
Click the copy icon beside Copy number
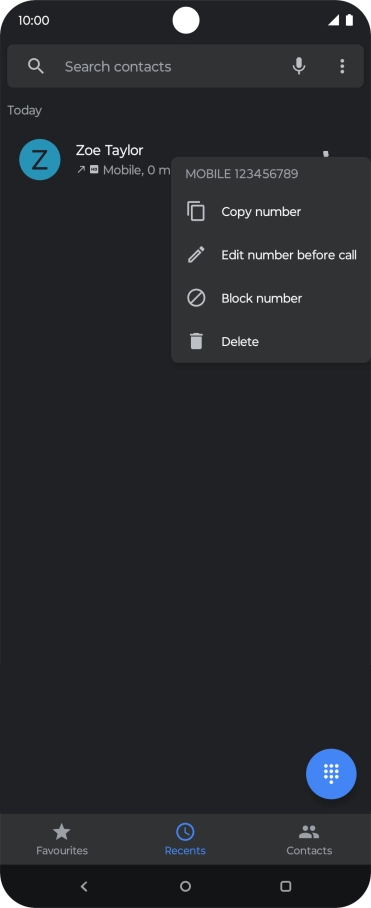point(196,211)
